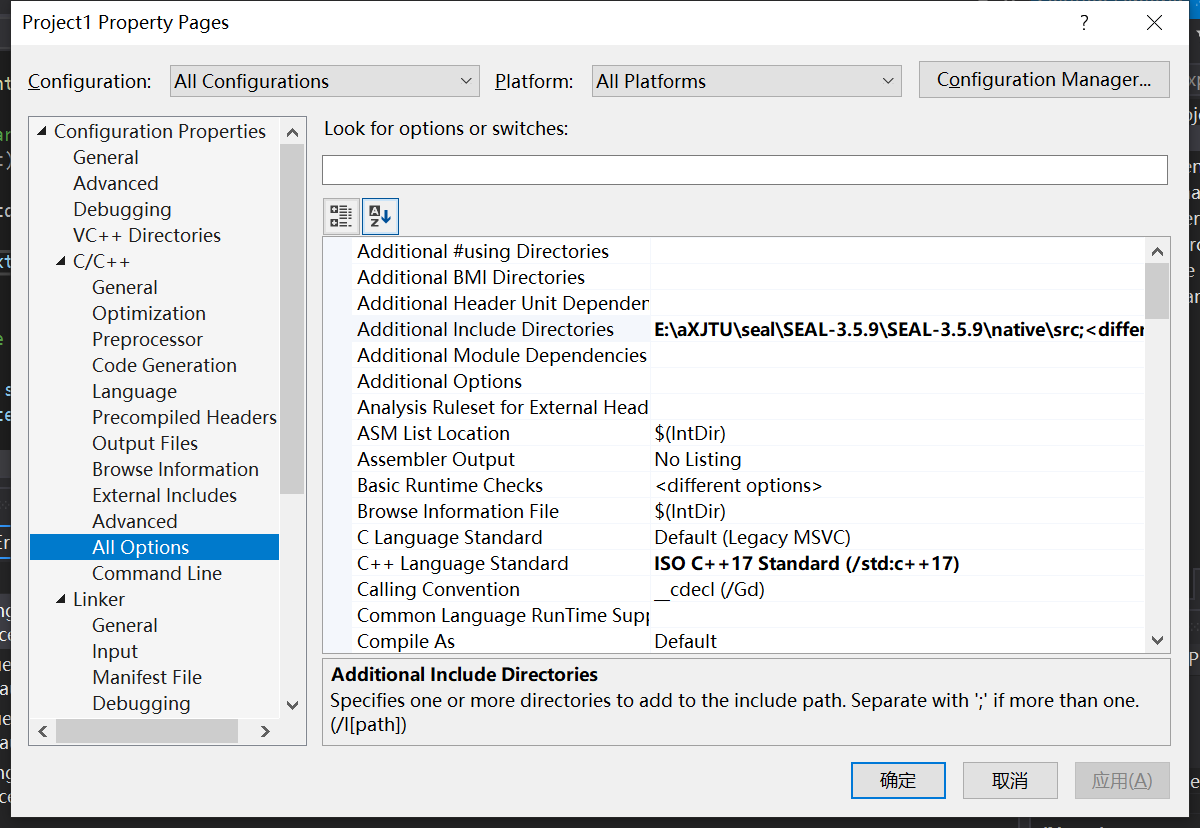Image resolution: width=1200 pixels, height=828 pixels.
Task: Click the property list scrollbar down arrow
Action: (x=1157, y=639)
